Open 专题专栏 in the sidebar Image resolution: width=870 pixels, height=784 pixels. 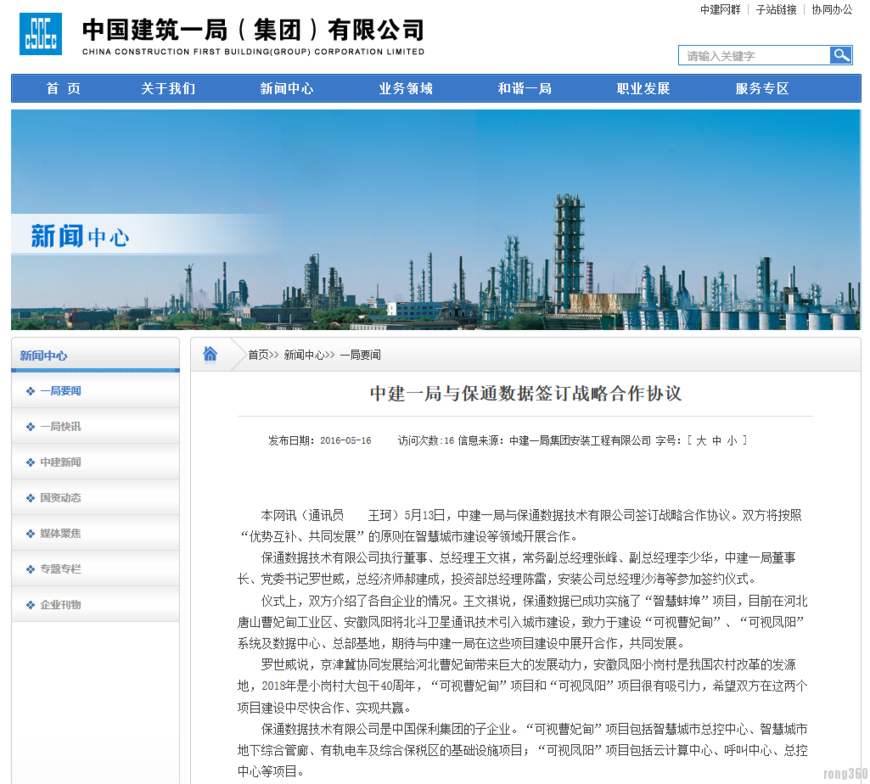pyautogui.click(x=60, y=569)
